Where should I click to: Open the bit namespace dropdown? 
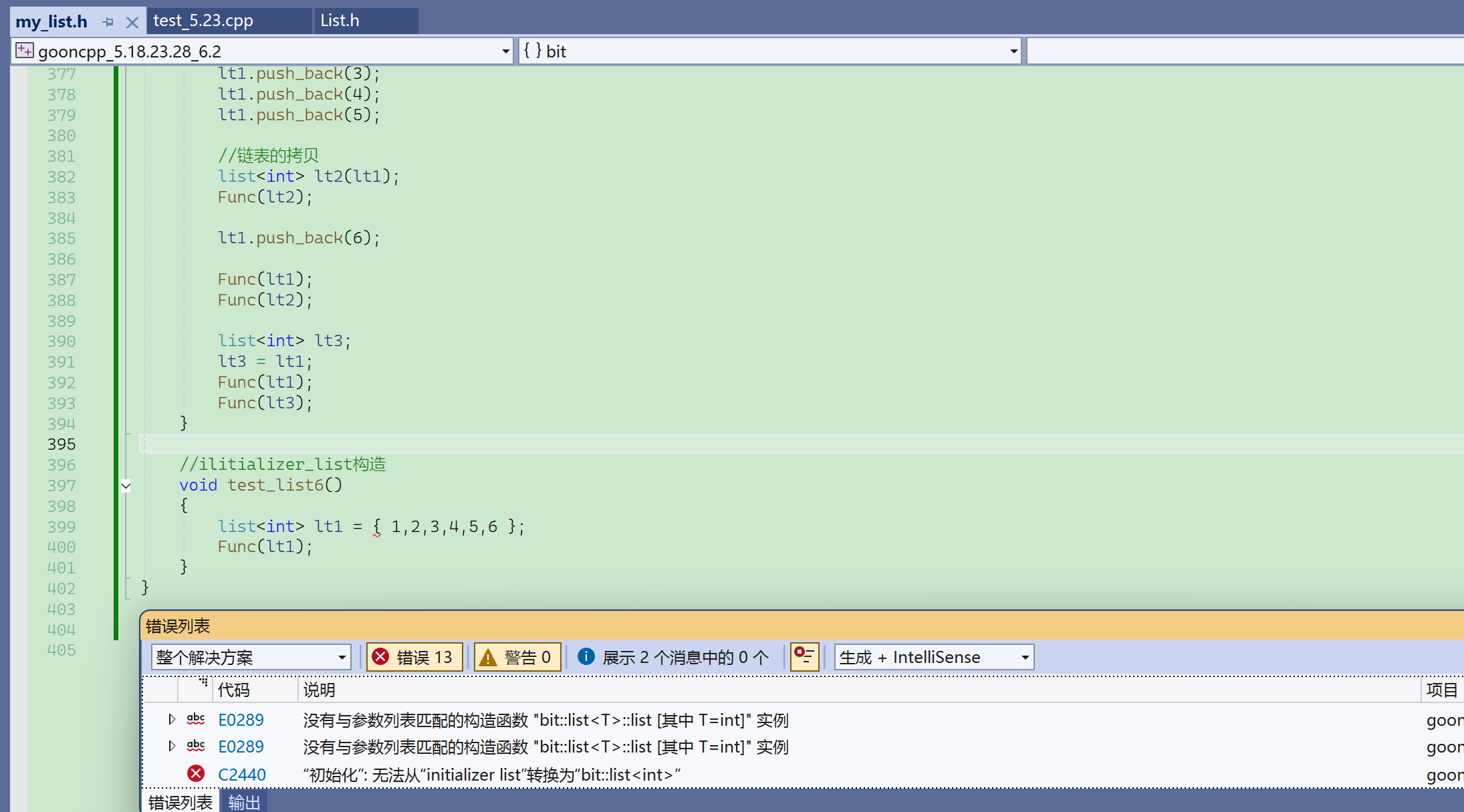pos(1013,51)
